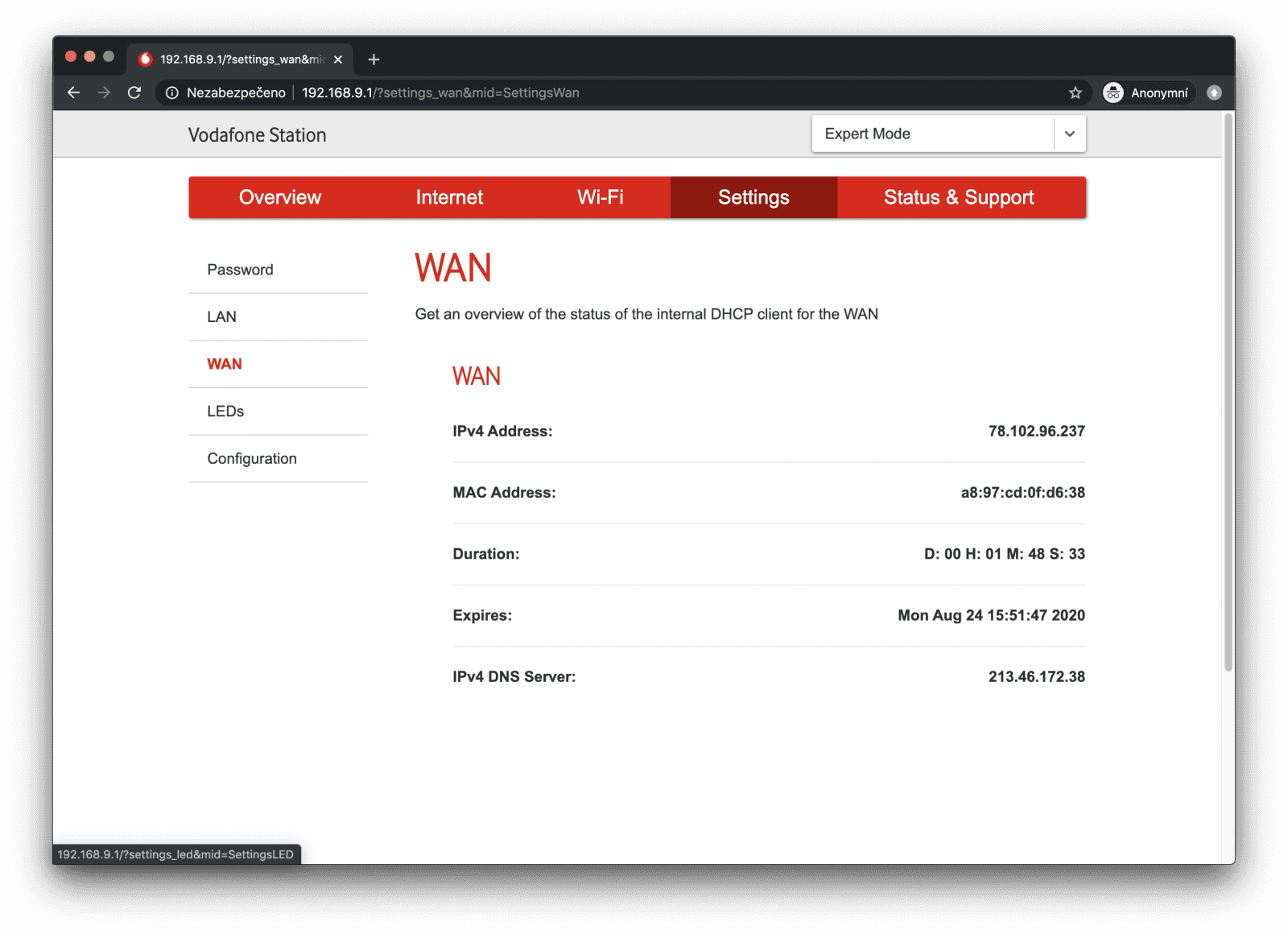1288x934 pixels.
Task: Click the large WAN page heading
Action: point(453,268)
